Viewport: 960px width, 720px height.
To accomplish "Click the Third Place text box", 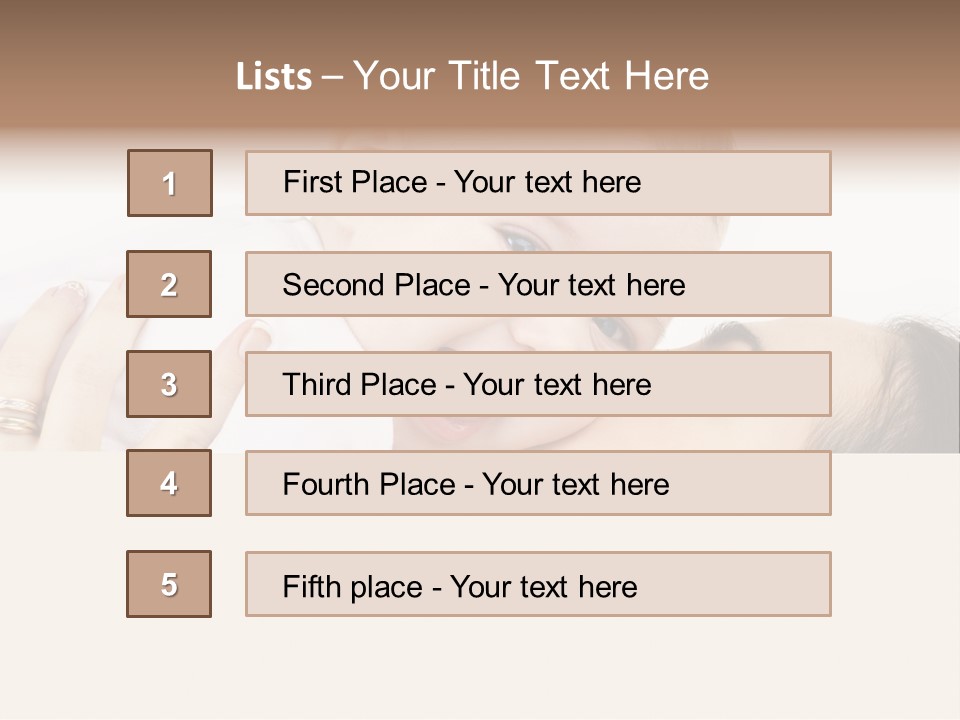I will point(538,384).
